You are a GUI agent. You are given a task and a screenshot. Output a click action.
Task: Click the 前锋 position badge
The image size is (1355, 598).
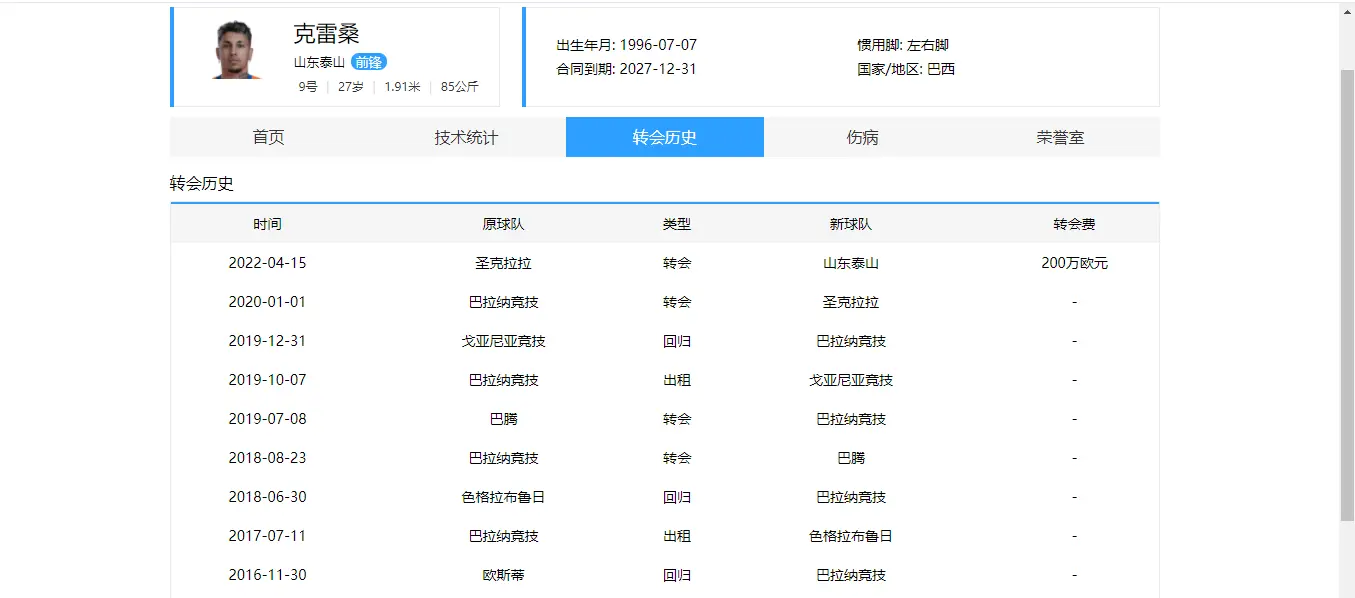(x=370, y=61)
